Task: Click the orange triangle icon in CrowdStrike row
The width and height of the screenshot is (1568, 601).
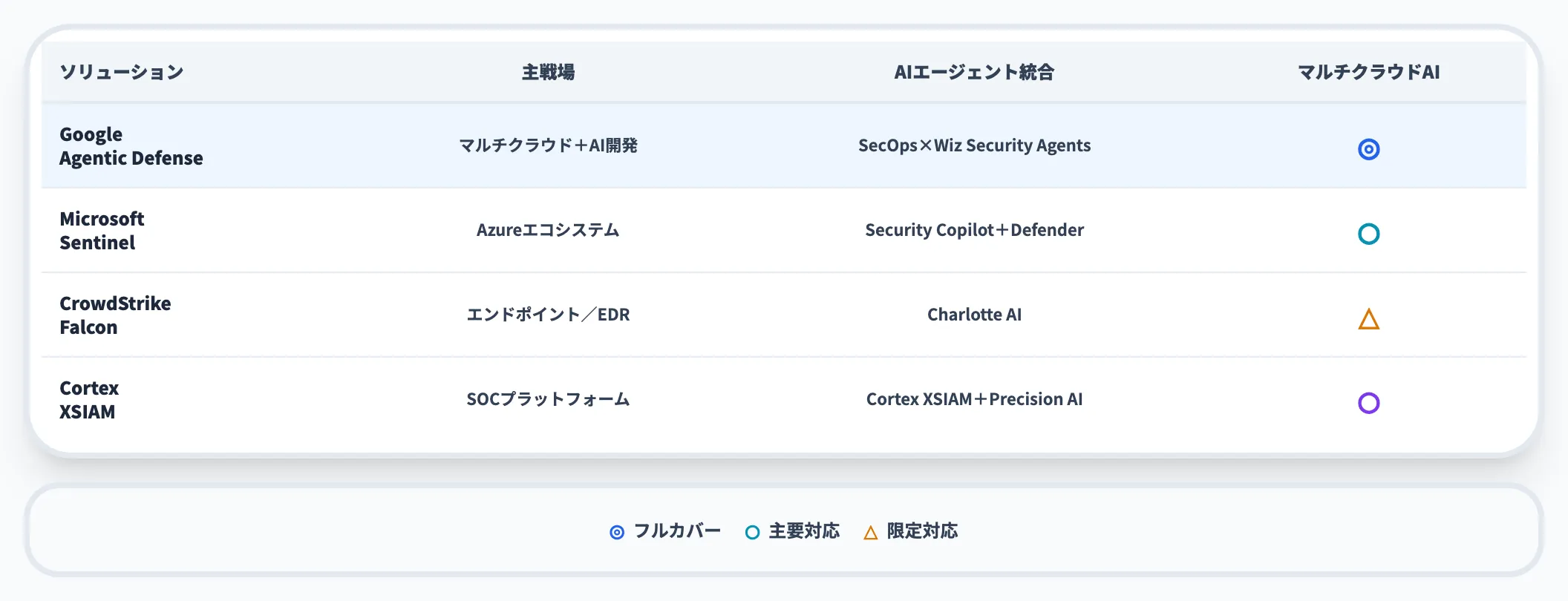Action: 1368,320
